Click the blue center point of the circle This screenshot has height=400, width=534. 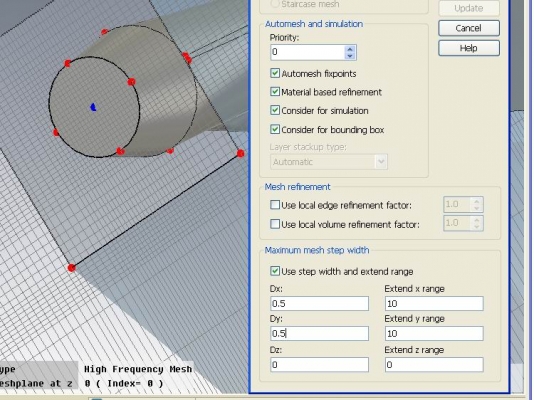93,107
